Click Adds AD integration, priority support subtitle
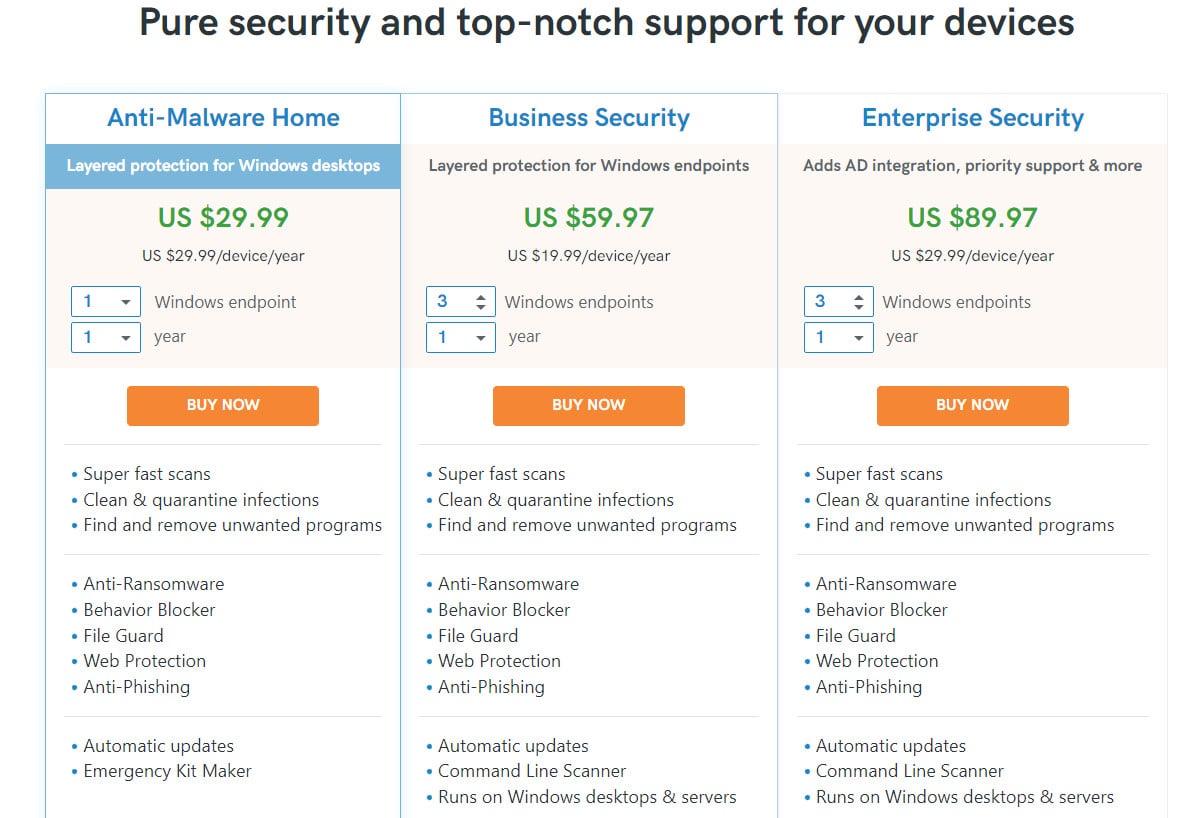 coord(973,165)
